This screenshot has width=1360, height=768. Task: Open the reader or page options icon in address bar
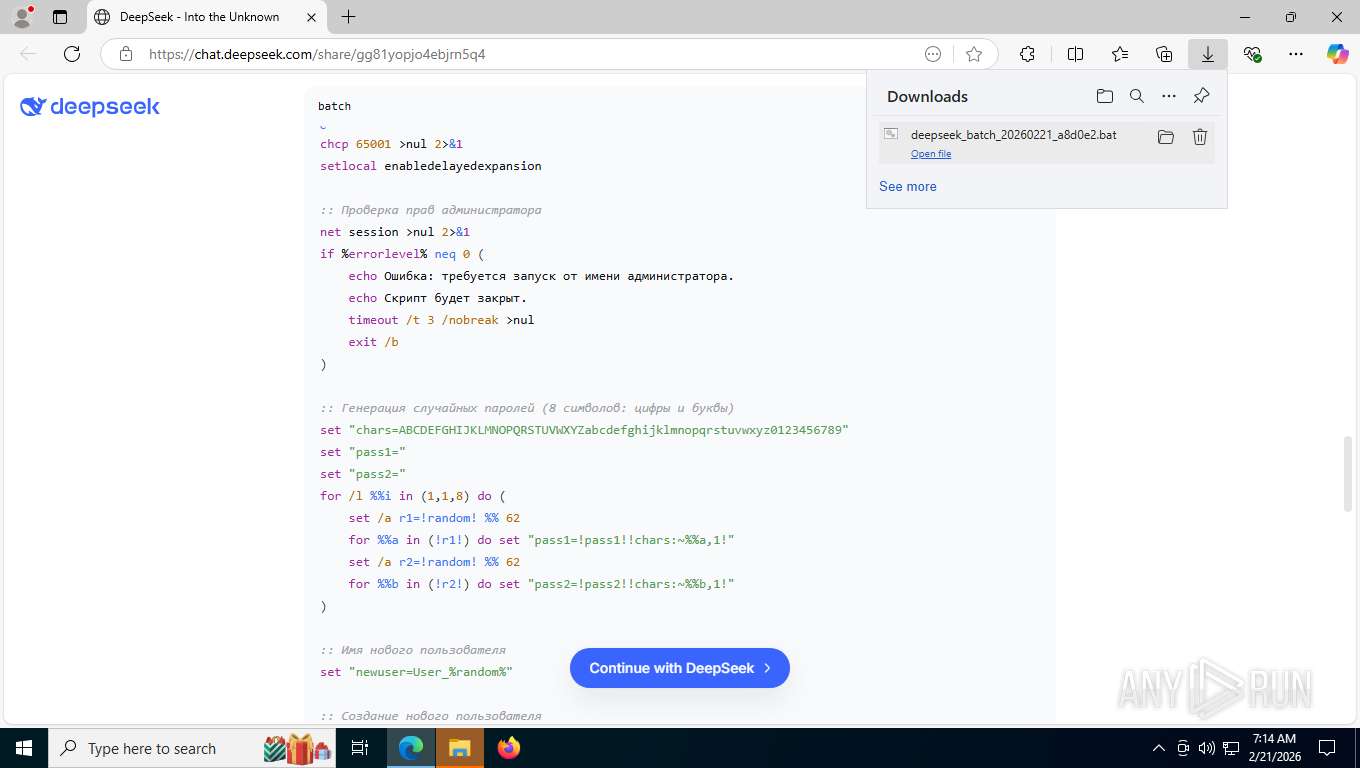coord(933,54)
